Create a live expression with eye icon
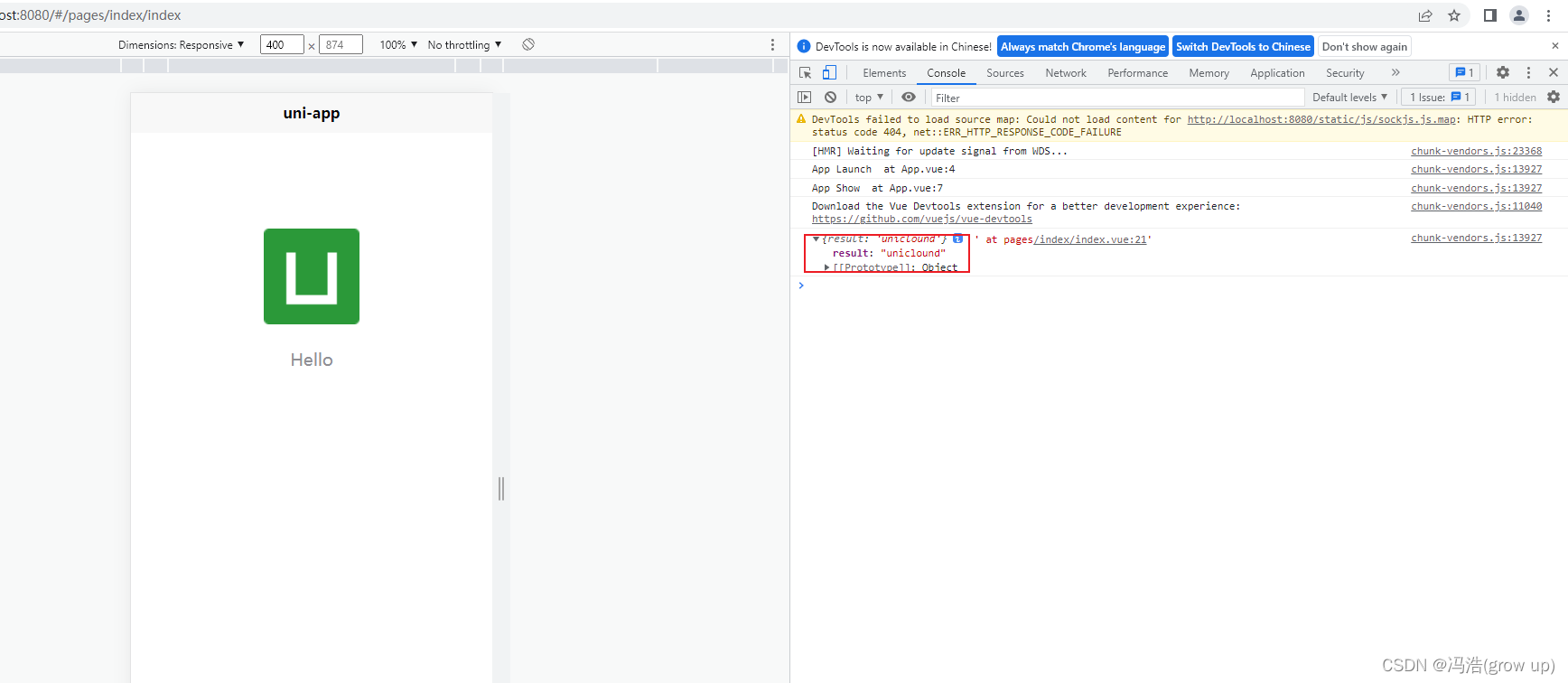 pyautogui.click(x=909, y=97)
